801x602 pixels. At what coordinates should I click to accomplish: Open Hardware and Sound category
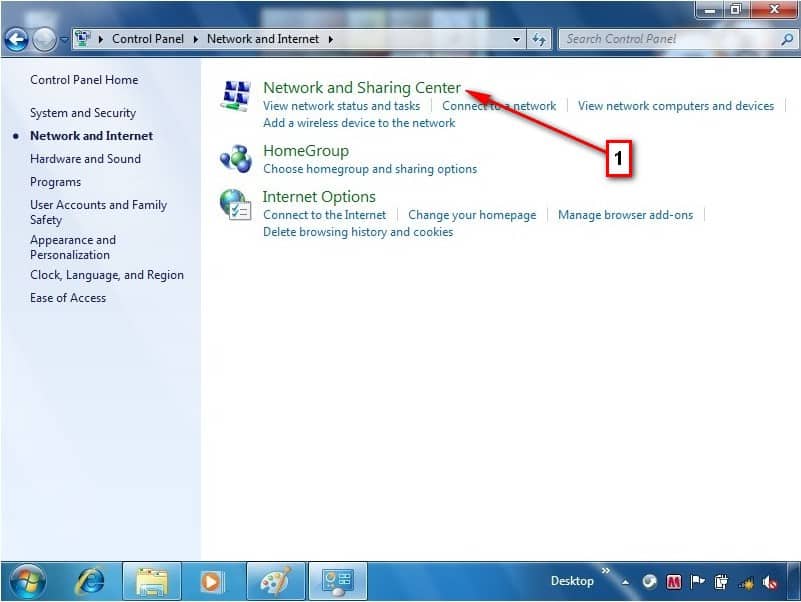pyautogui.click(x=85, y=159)
